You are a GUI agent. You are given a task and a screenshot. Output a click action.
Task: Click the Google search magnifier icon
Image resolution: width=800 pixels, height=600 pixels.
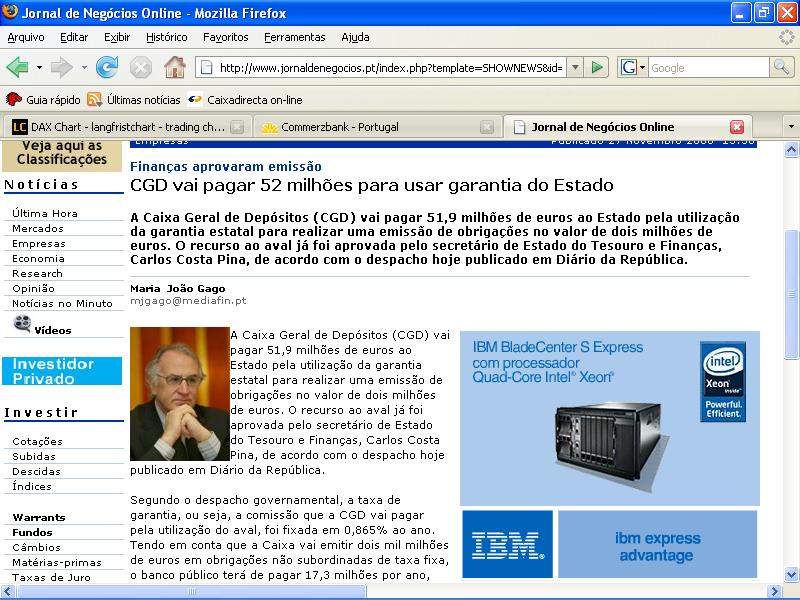click(781, 67)
